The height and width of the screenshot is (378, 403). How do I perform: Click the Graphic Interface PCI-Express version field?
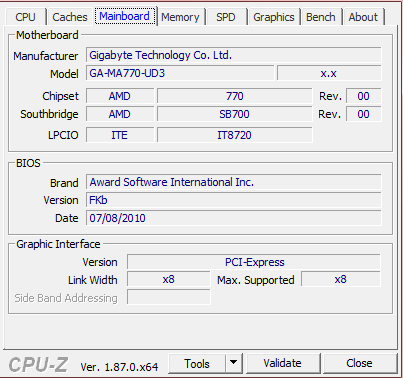click(x=254, y=262)
